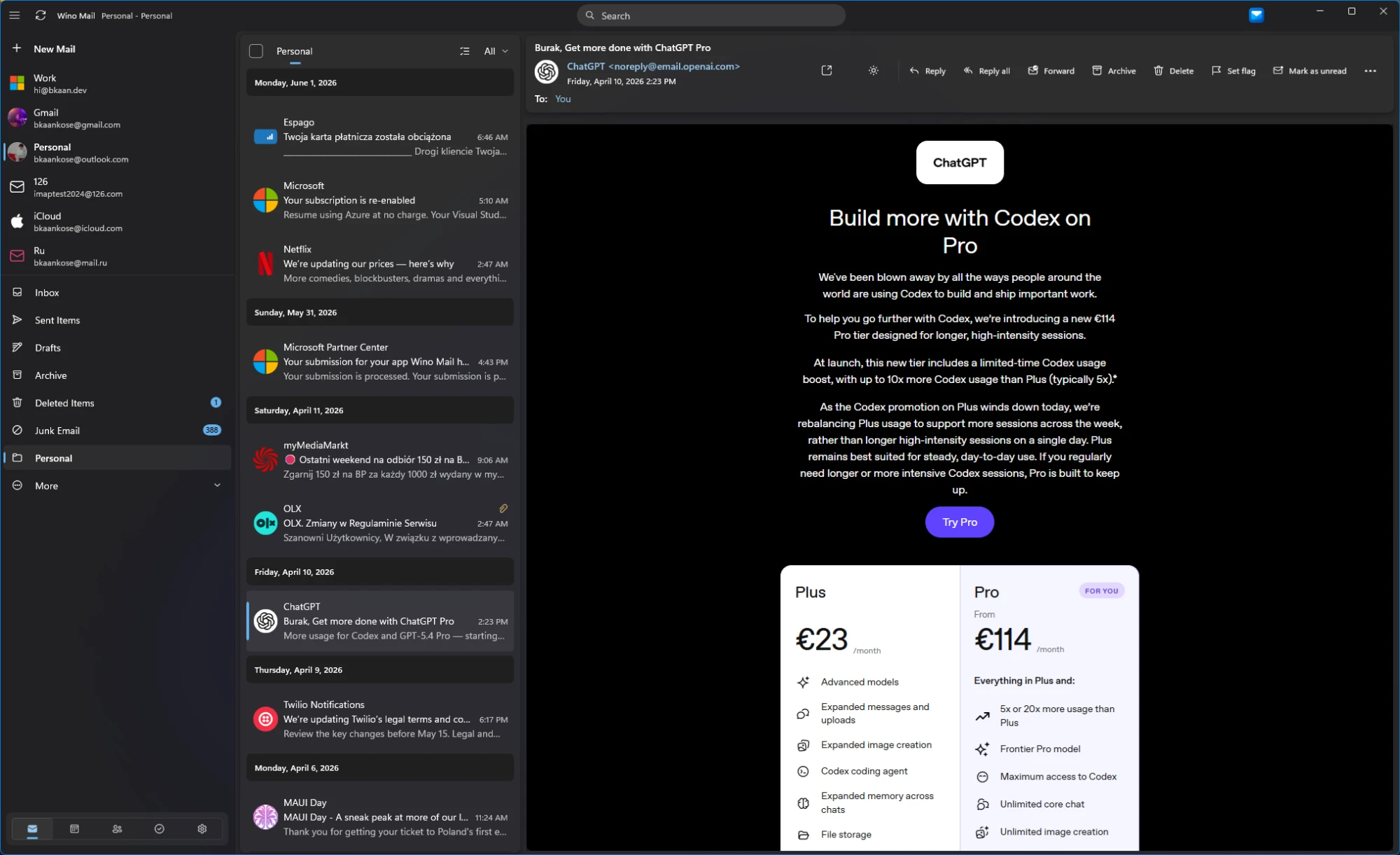
Task: Click the multi-select list options icon
Action: tap(464, 51)
